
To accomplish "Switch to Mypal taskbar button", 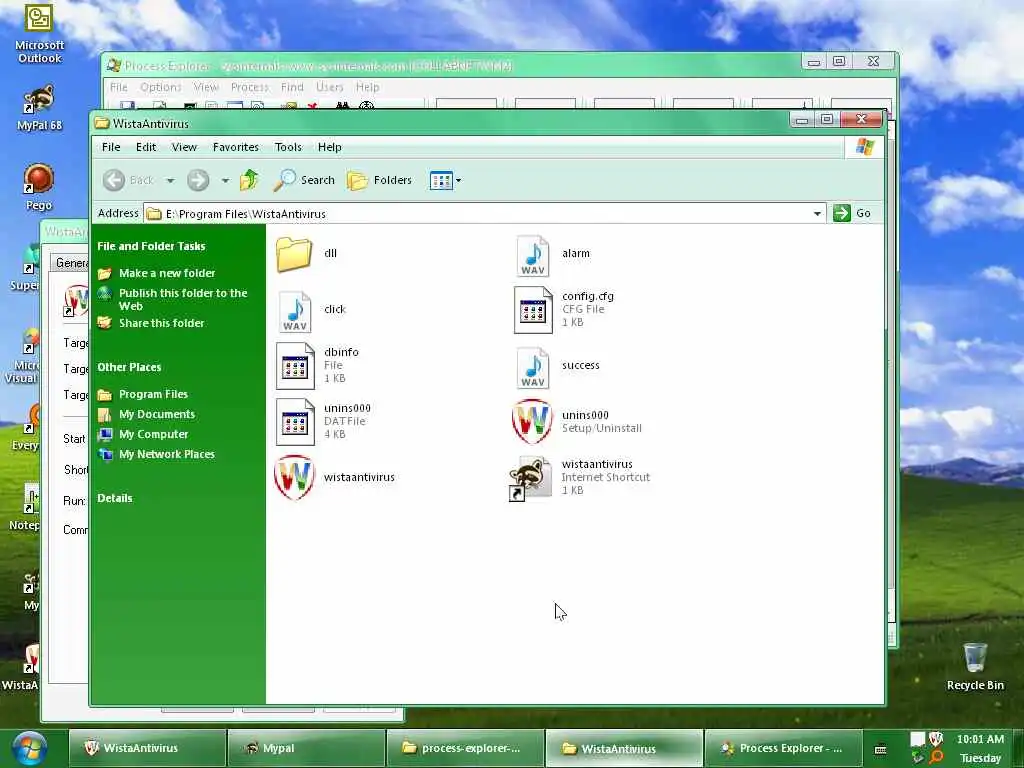I will click(306, 748).
